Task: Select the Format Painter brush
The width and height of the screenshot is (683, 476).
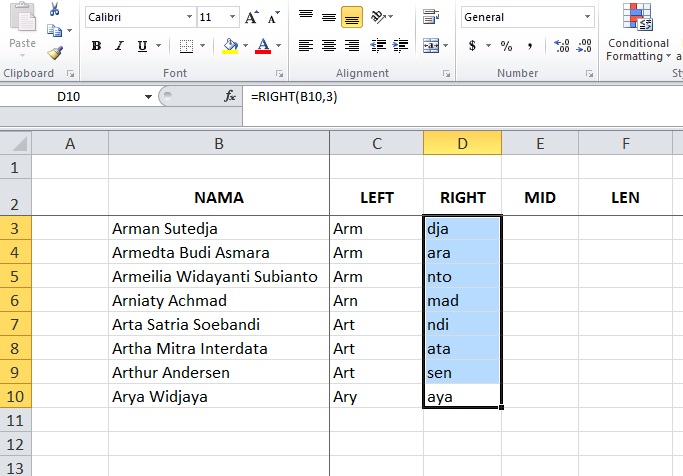Action: (x=54, y=53)
